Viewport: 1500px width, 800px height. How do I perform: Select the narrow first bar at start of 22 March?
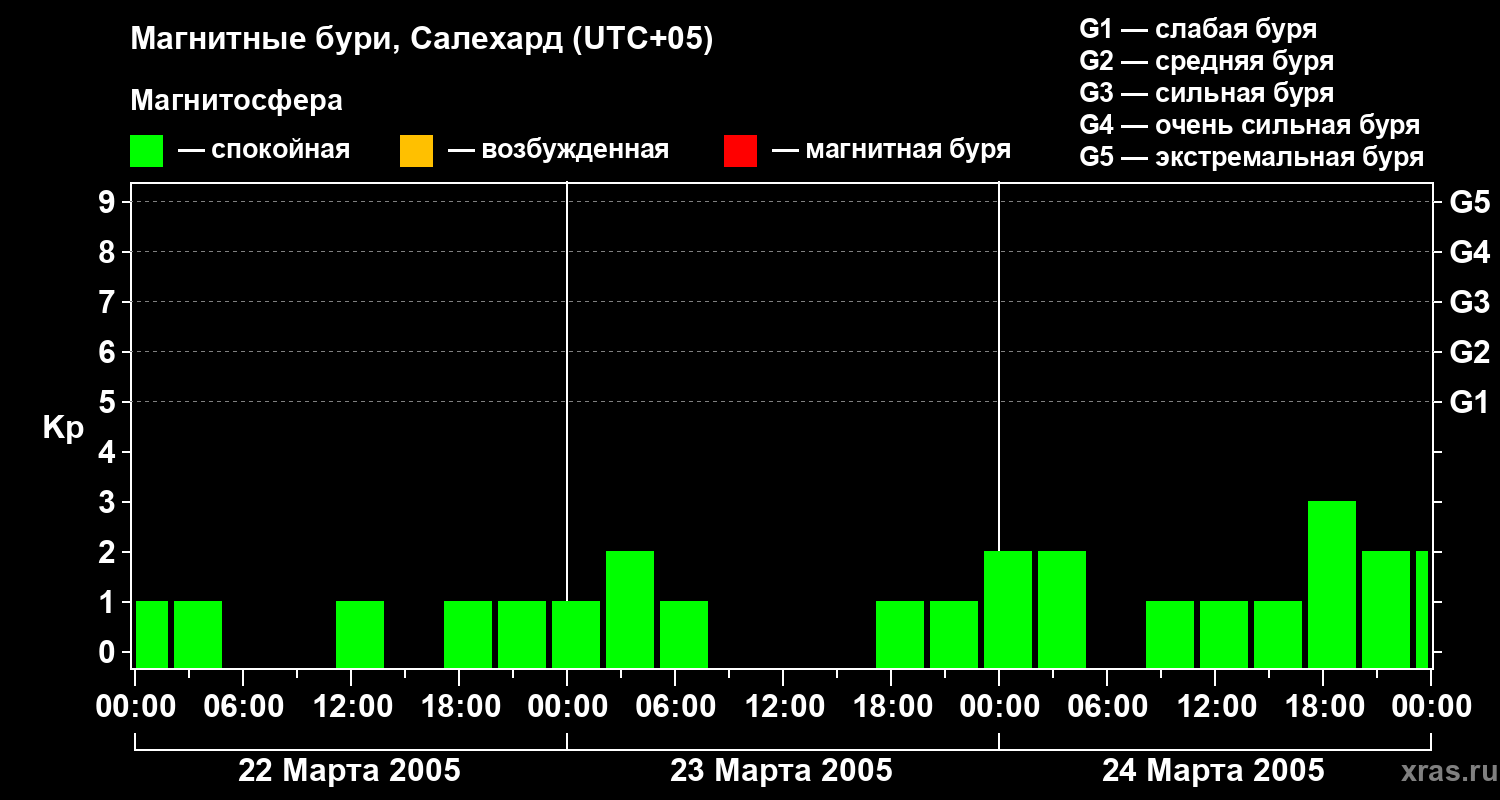coord(152,634)
